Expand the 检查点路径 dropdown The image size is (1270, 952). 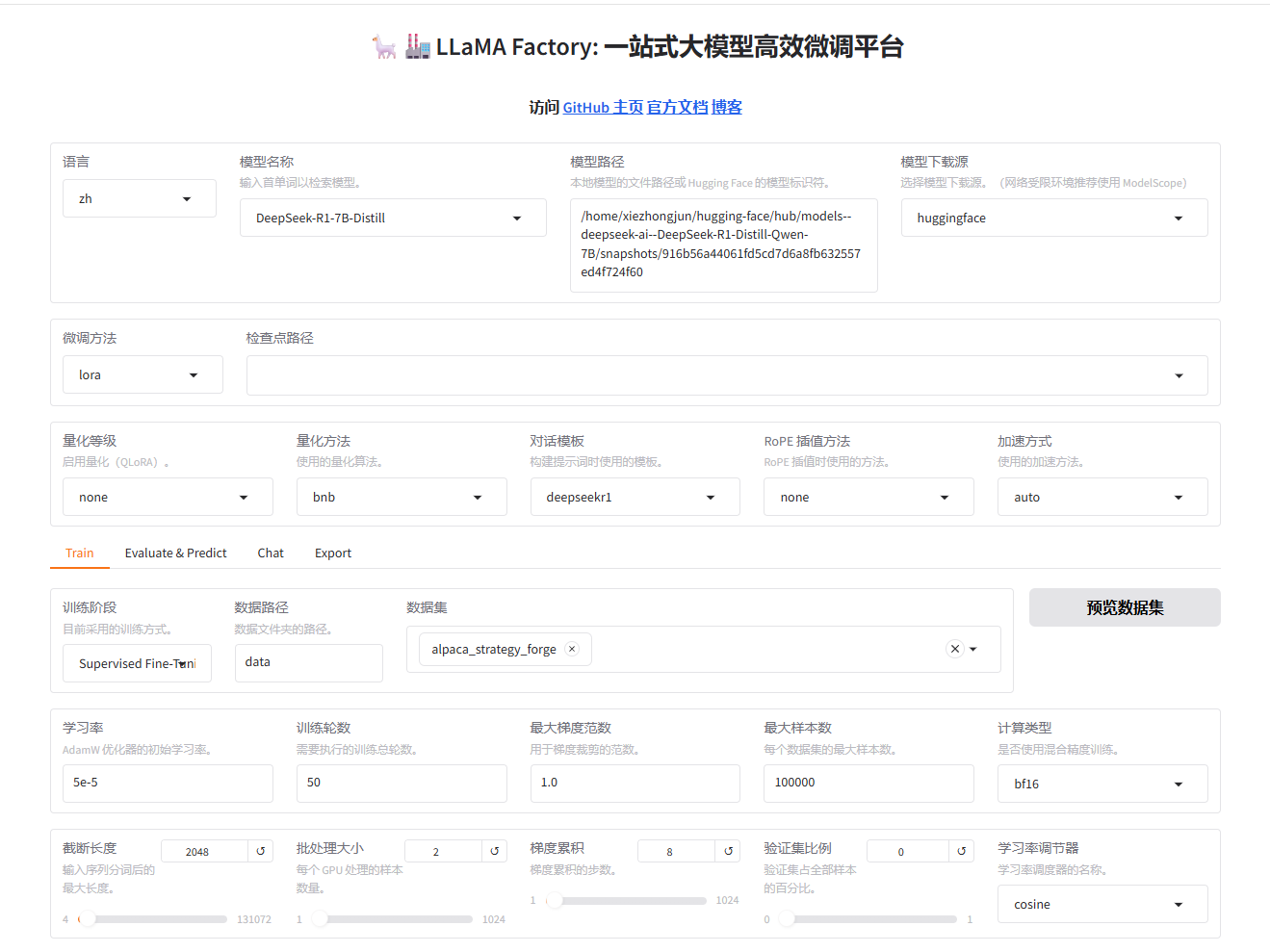[x=727, y=375]
